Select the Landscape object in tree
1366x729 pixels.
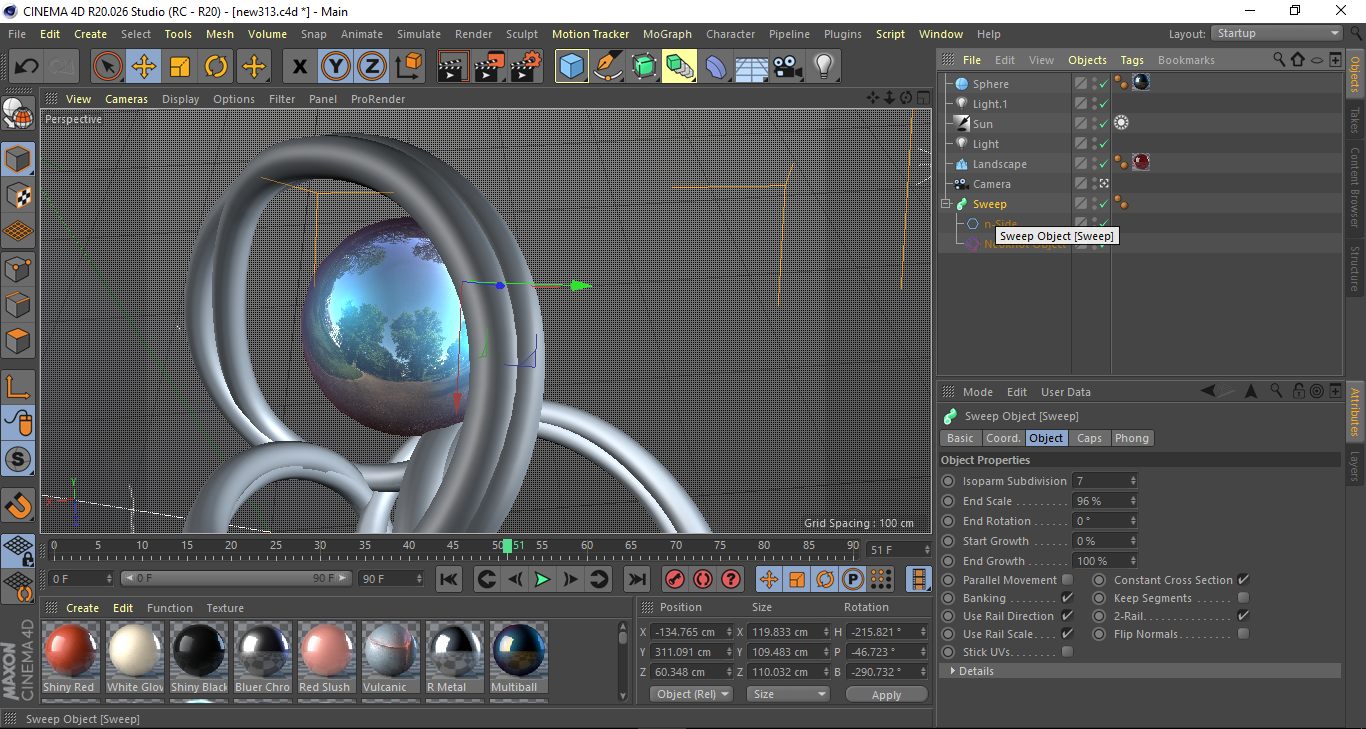999,164
